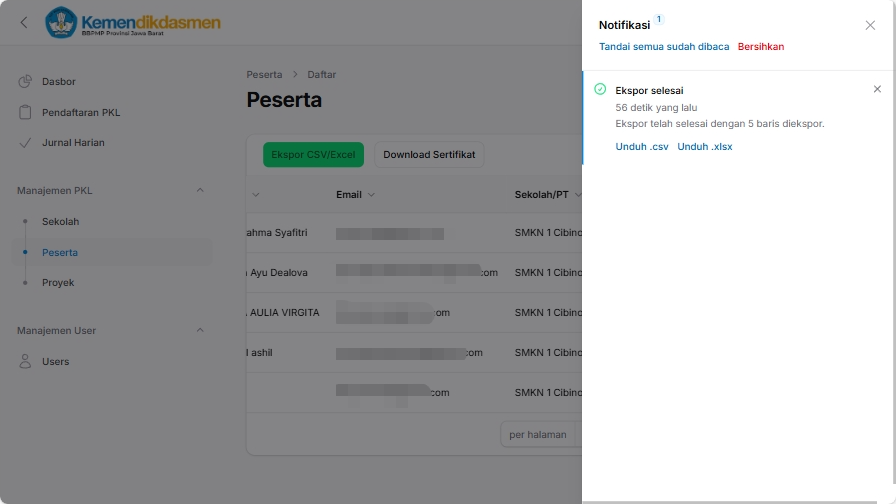Image resolution: width=896 pixels, height=504 pixels.
Task: Collapse the Manajemen PKL section
Action: (x=199, y=190)
